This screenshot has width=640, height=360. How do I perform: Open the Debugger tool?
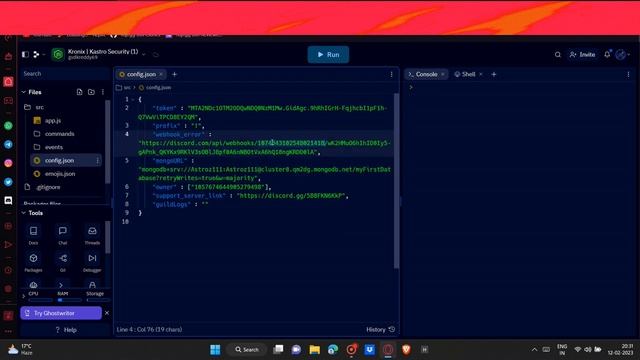[x=92, y=262]
